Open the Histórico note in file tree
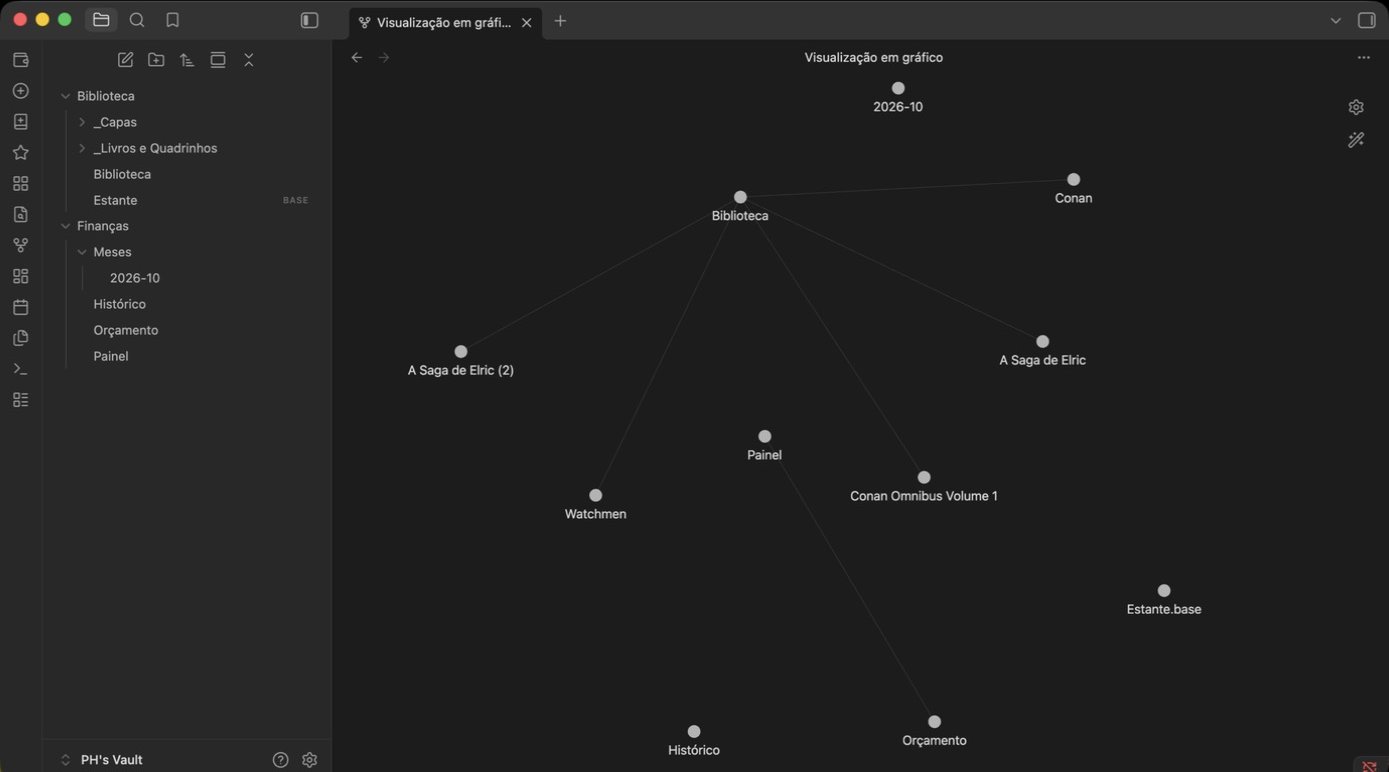Image resolution: width=1389 pixels, height=772 pixels. pyautogui.click(x=119, y=304)
